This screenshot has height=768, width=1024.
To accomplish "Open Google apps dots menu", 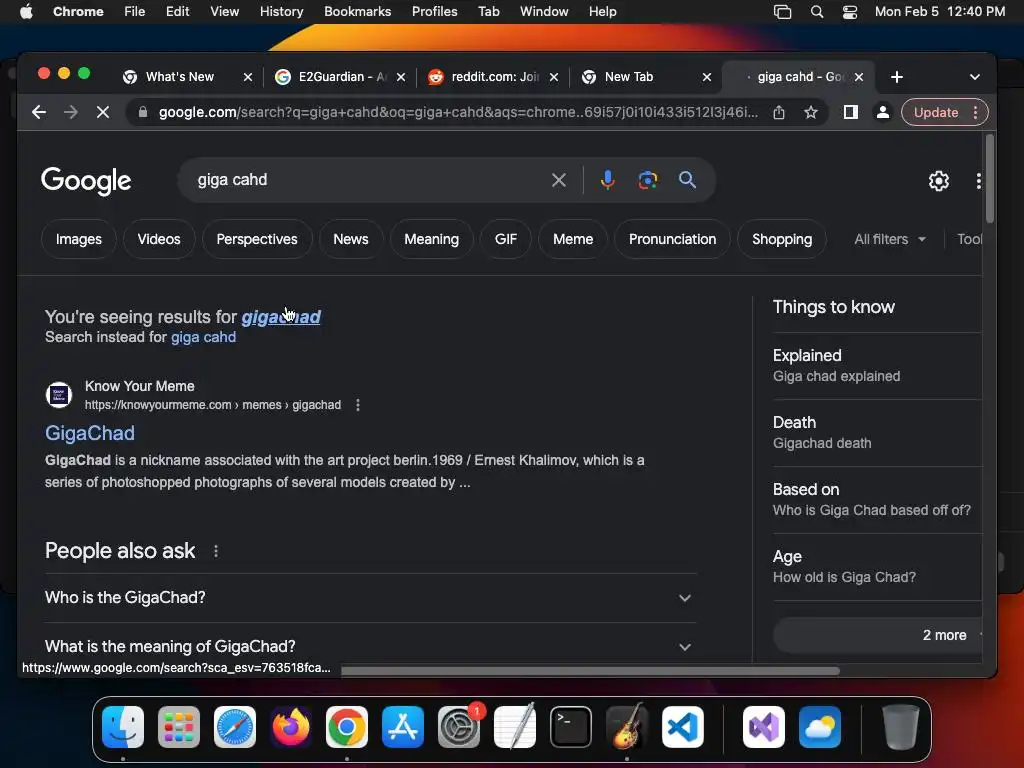I will click(x=978, y=181).
